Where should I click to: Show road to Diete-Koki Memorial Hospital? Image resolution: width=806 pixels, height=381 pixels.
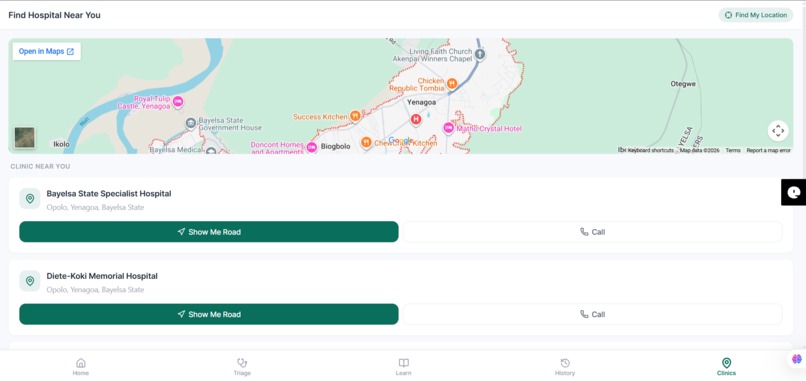click(209, 314)
